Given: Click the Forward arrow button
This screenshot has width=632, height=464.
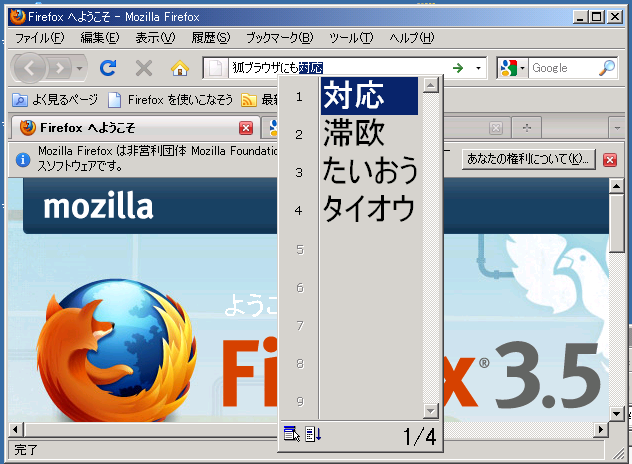Looking at the screenshot, I should (x=60, y=68).
